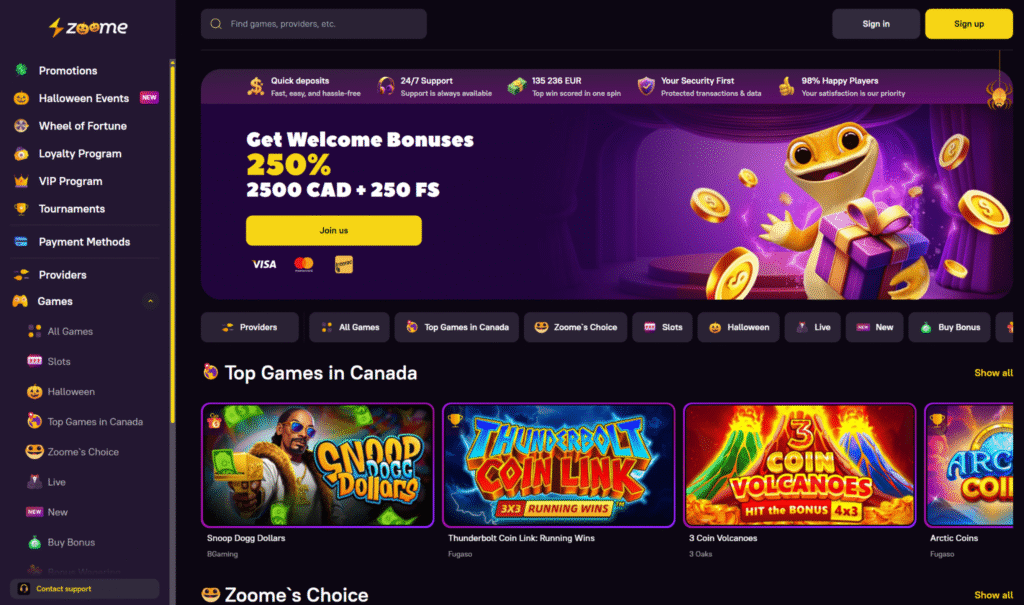
Task: Select Zoome's Choice category tab
Action: click(x=575, y=327)
